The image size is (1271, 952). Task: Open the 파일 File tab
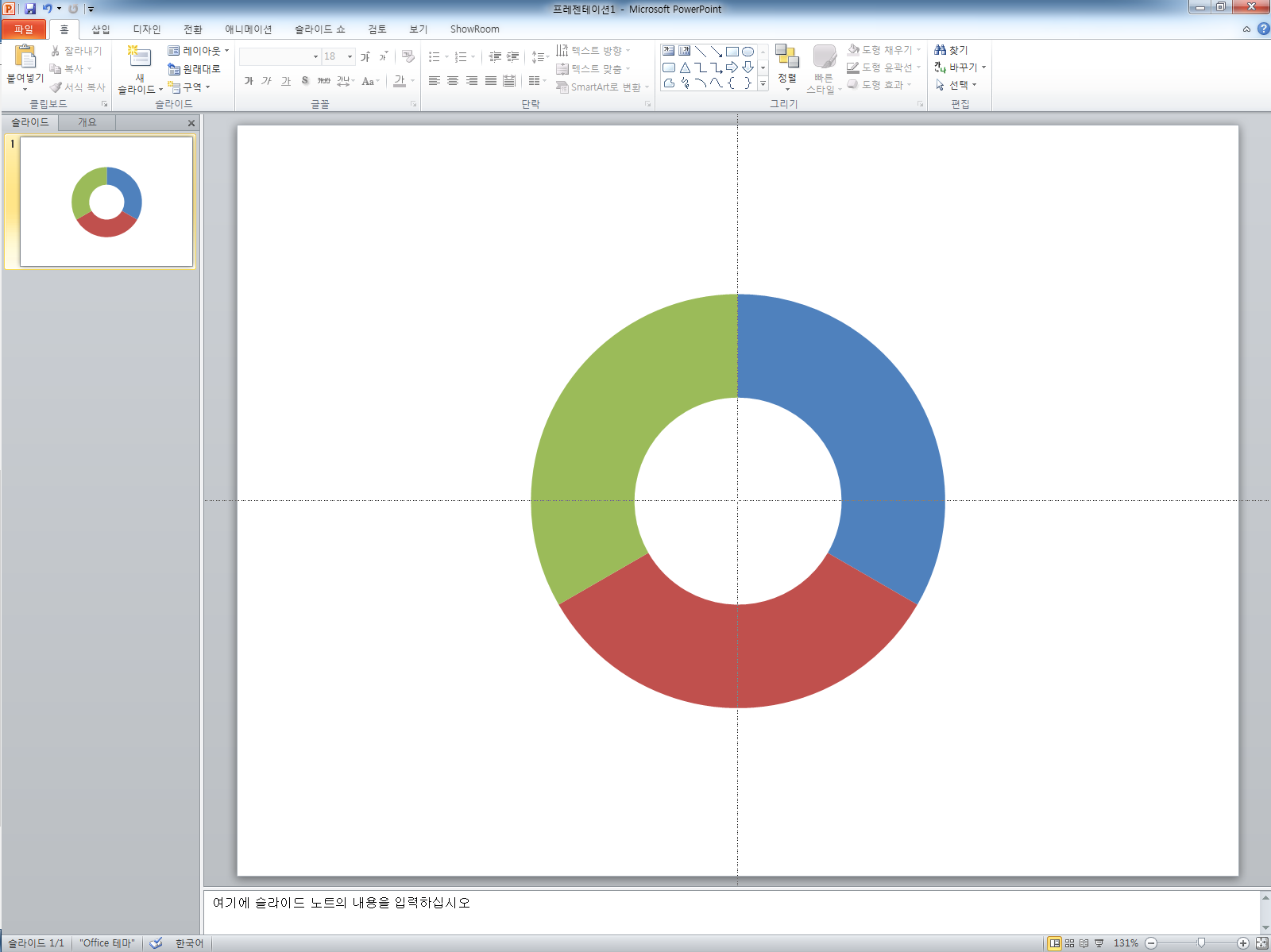pyautogui.click(x=24, y=29)
